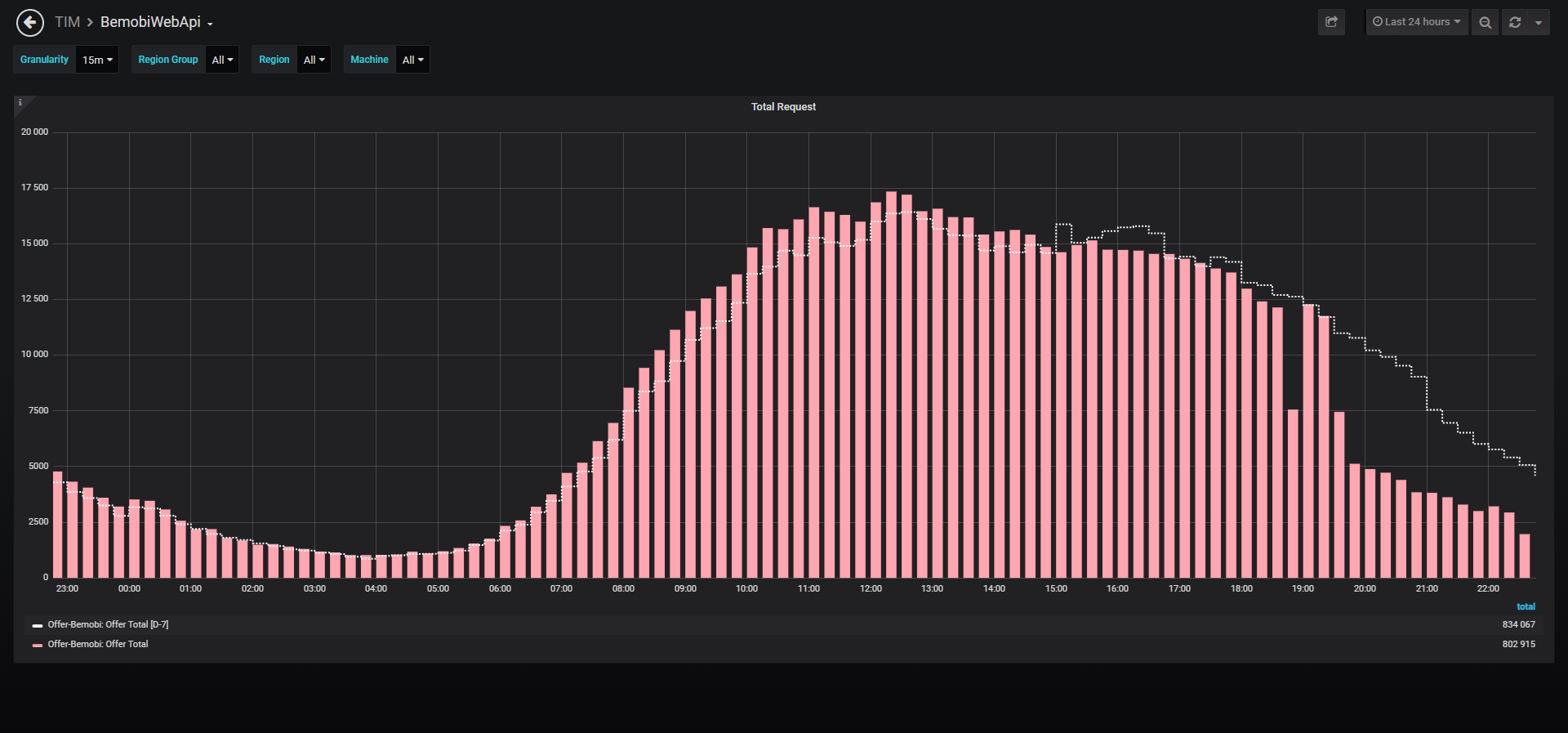Click the 22:00 x-axis time label
The width and height of the screenshot is (1568, 733).
coord(1488,588)
